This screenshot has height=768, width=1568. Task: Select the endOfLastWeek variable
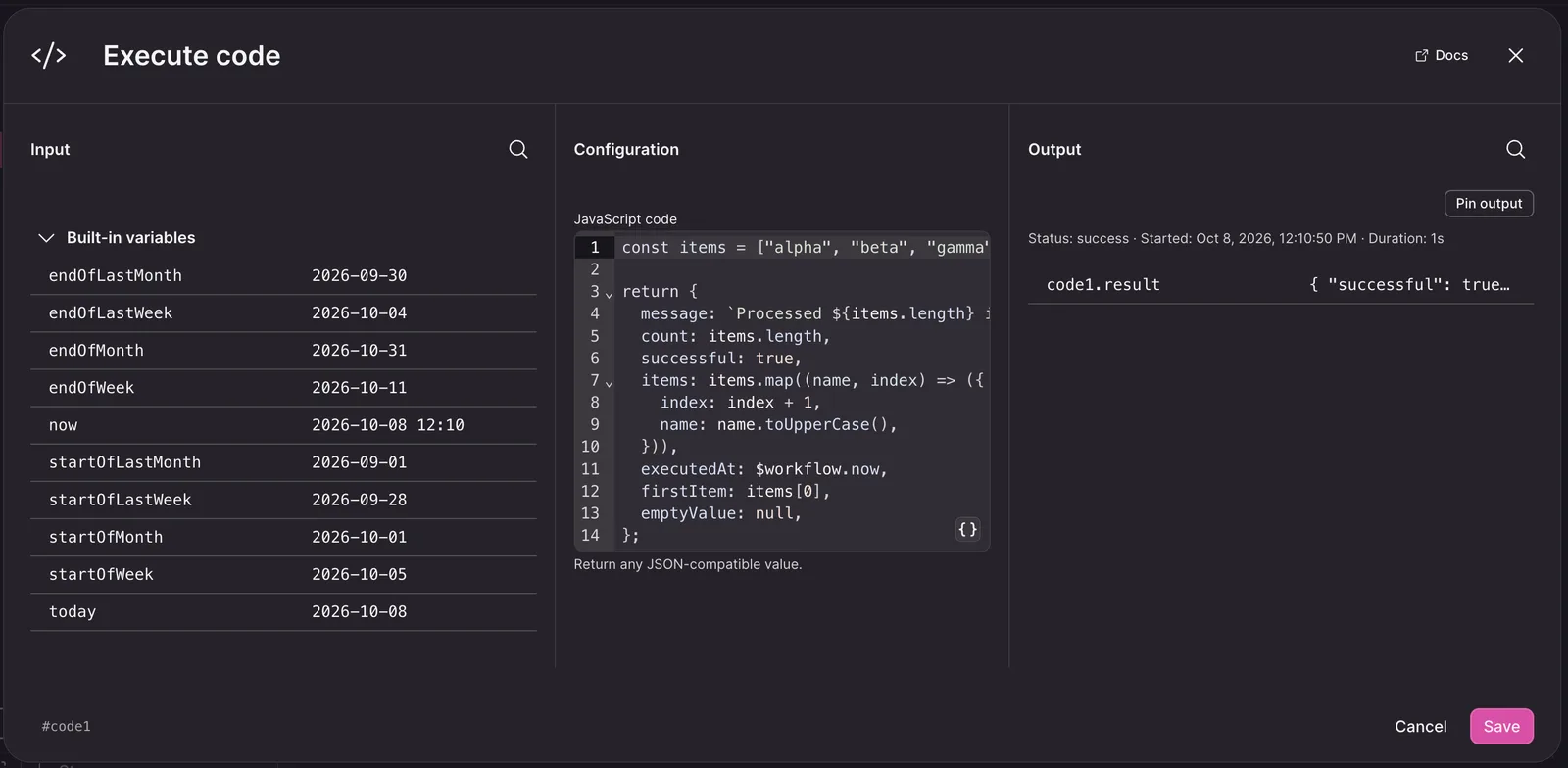point(283,313)
